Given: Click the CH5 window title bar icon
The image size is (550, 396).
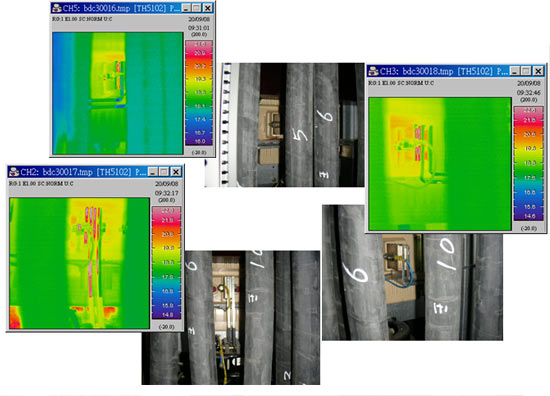Looking at the screenshot, I should pyautogui.click(x=56, y=8).
